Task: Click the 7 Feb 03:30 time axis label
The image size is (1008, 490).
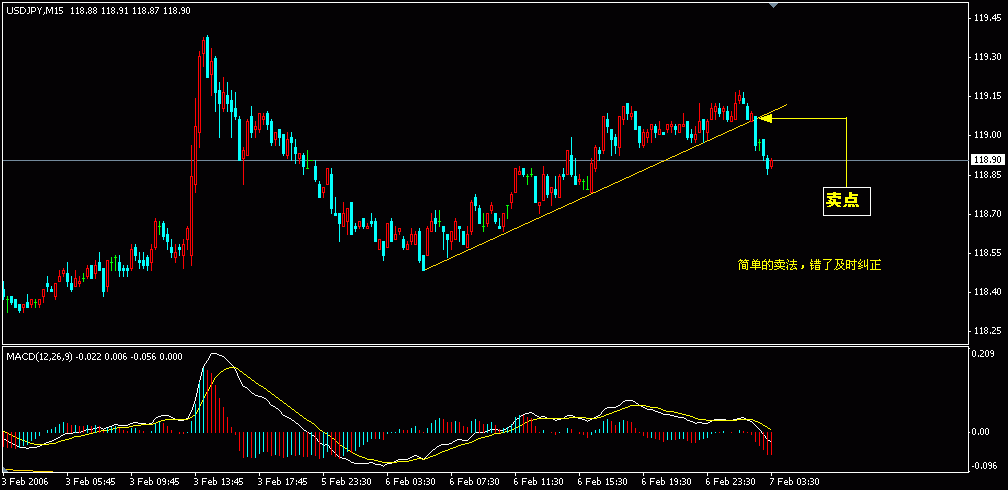Action: (794, 482)
